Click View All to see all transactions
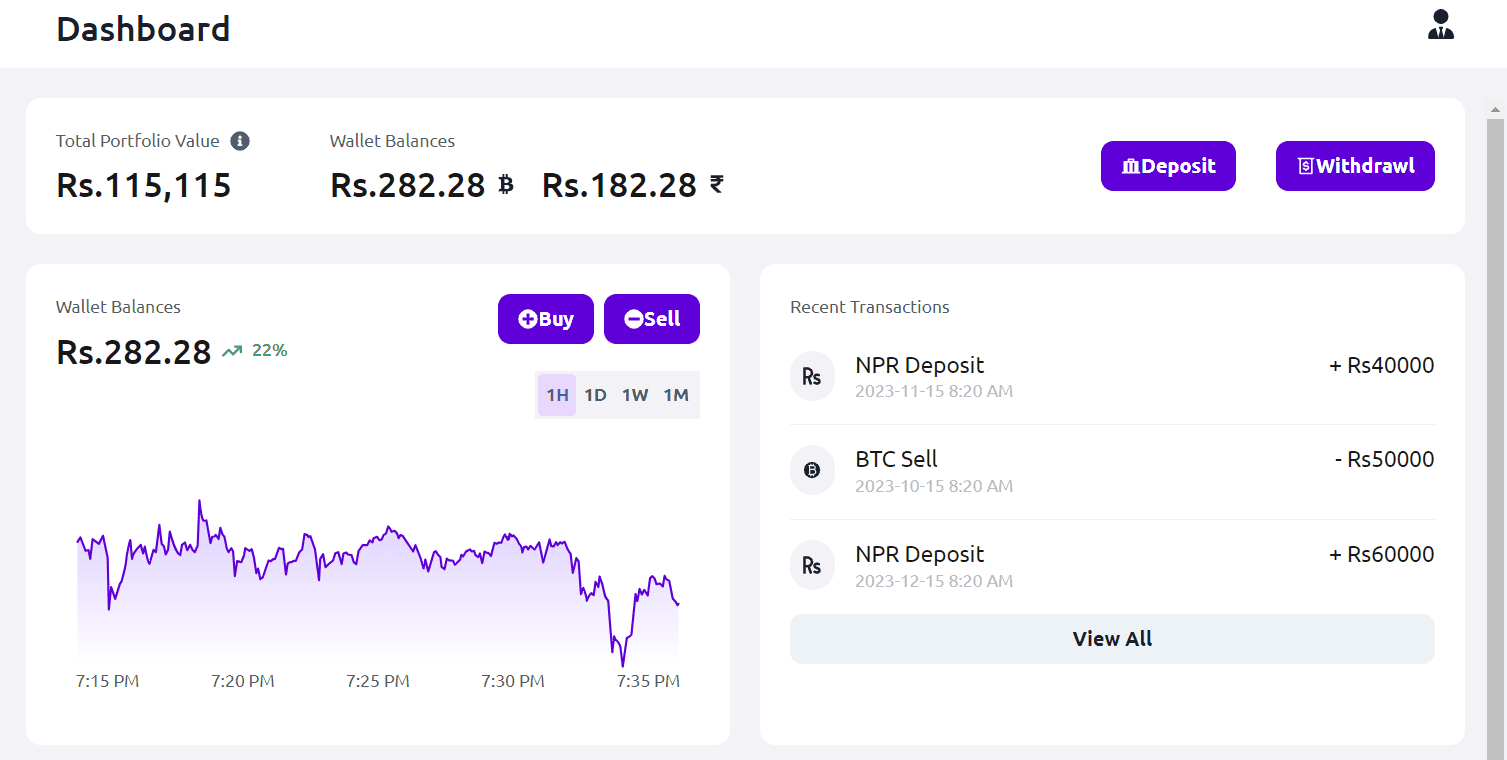Viewport: 1507px width, 760px height. point(1112,638)
